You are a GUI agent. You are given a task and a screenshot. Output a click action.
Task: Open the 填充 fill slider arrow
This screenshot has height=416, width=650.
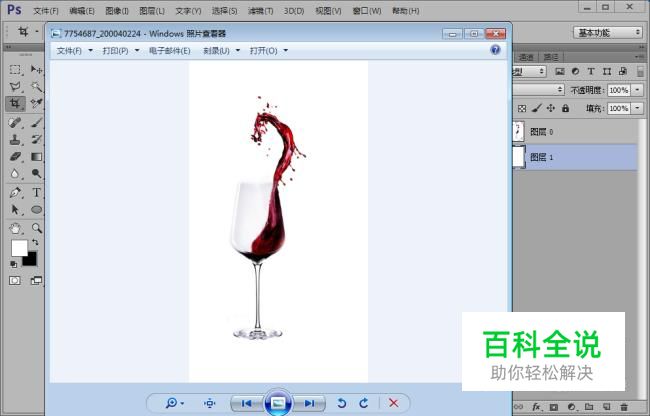tap(638, 109)
